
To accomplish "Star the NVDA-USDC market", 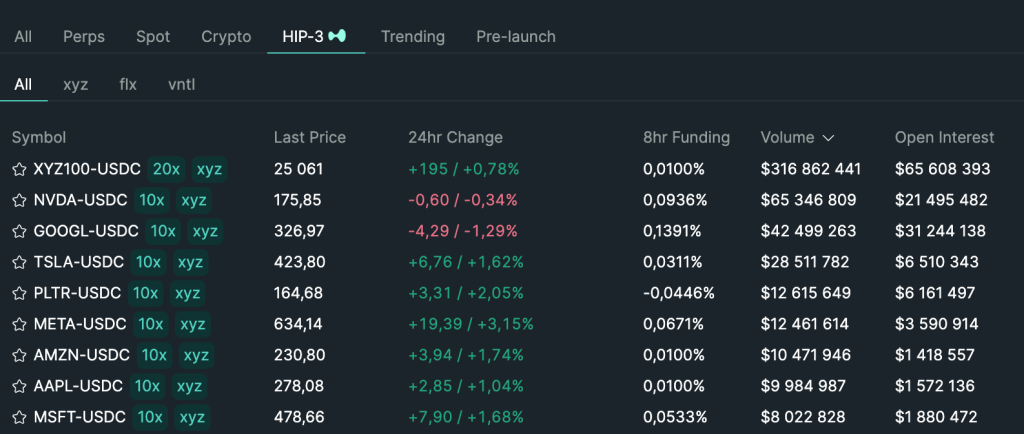I will tap(19, 201).
